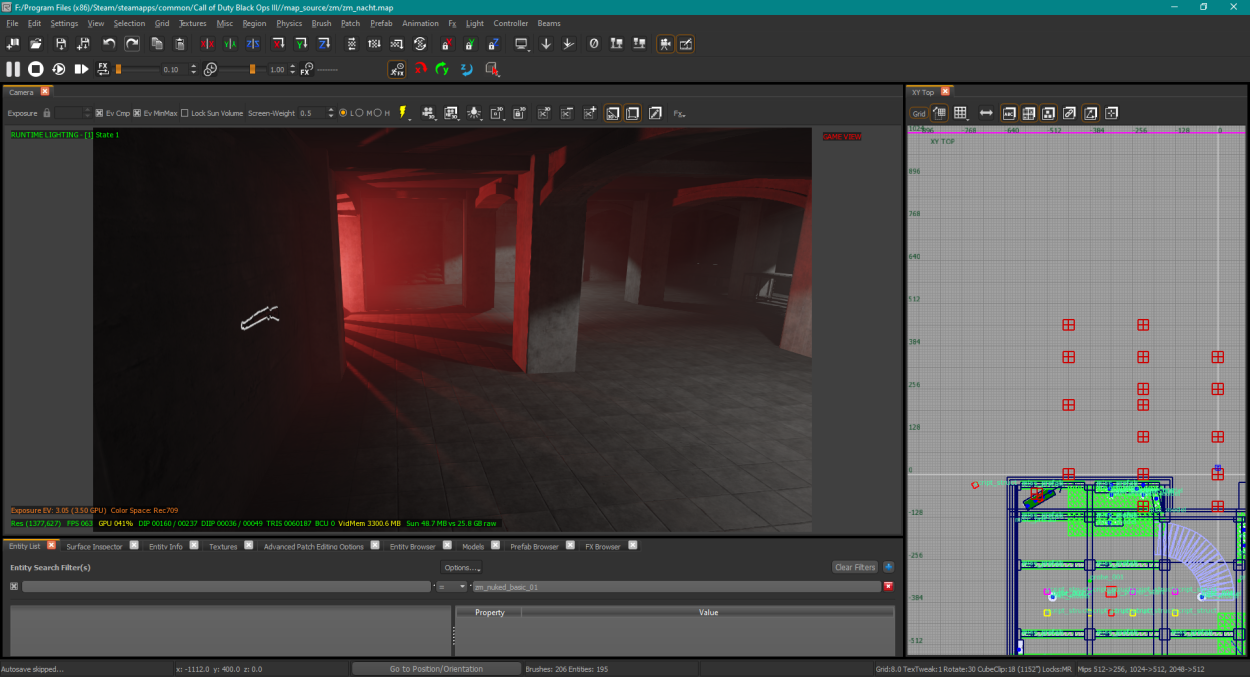This screenshot has width=1250, height=677.
Task: Open the Textures menu
Action: tap(193, 23)
